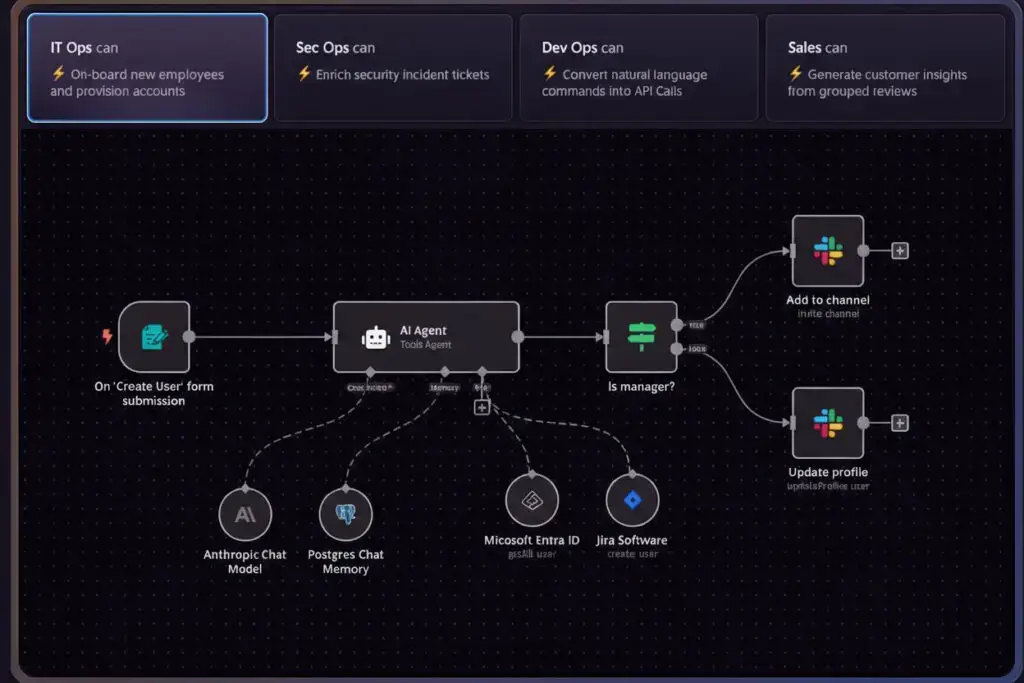Click the plus button after Add to channel

point(898,251)
